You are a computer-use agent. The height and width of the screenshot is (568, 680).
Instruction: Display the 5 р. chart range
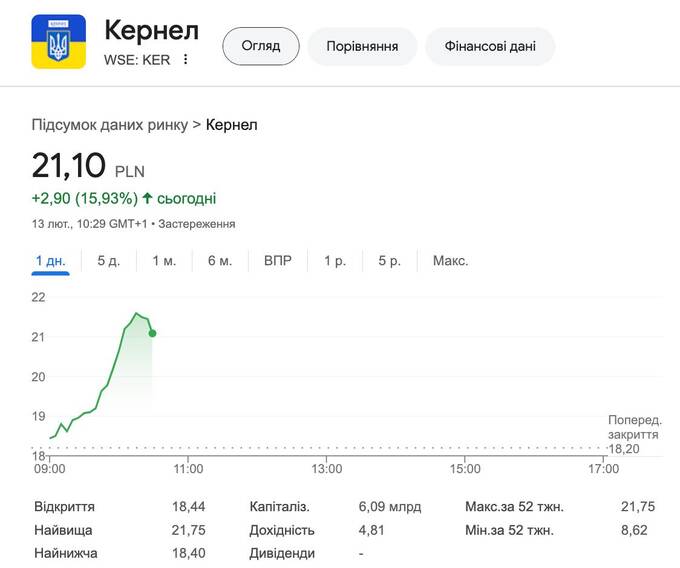pos(390,261)
